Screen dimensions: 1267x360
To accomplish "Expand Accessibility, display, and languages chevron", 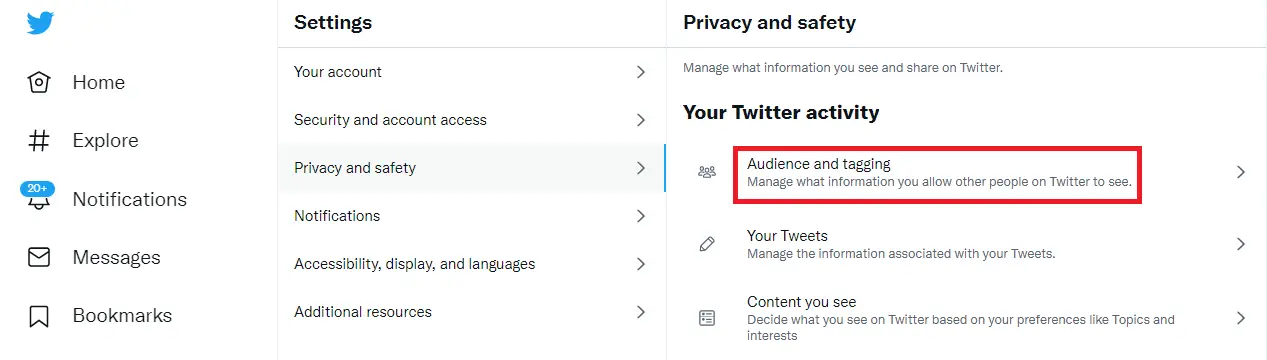I will [641, 264].
